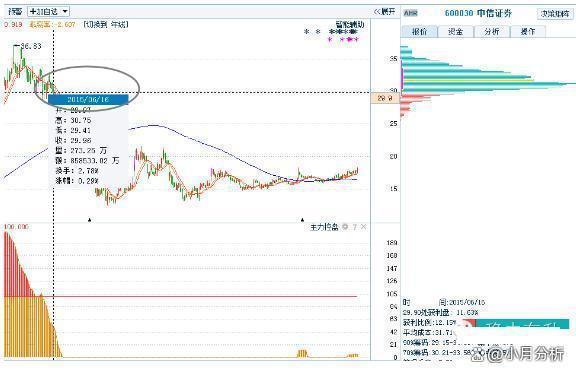Click the black asterisk markers in the chart corner
This screenshot has height=375, width=576.
pyautogui.click(x=312, y=32)
